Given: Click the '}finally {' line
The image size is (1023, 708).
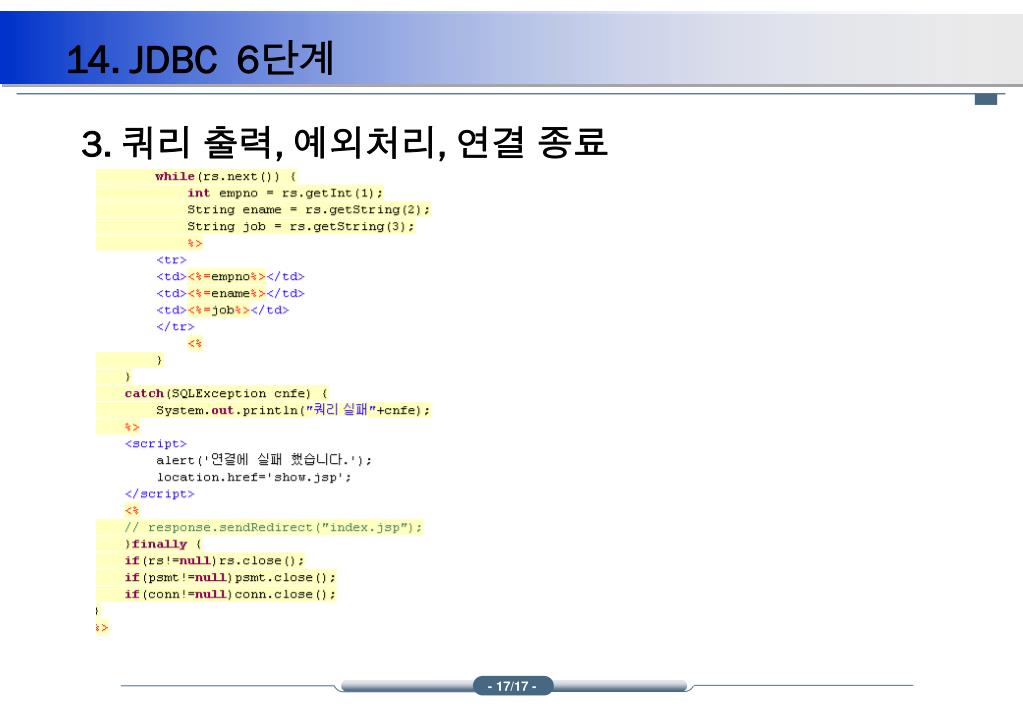Looking at the screenshot, I should [x=163, y=544].
